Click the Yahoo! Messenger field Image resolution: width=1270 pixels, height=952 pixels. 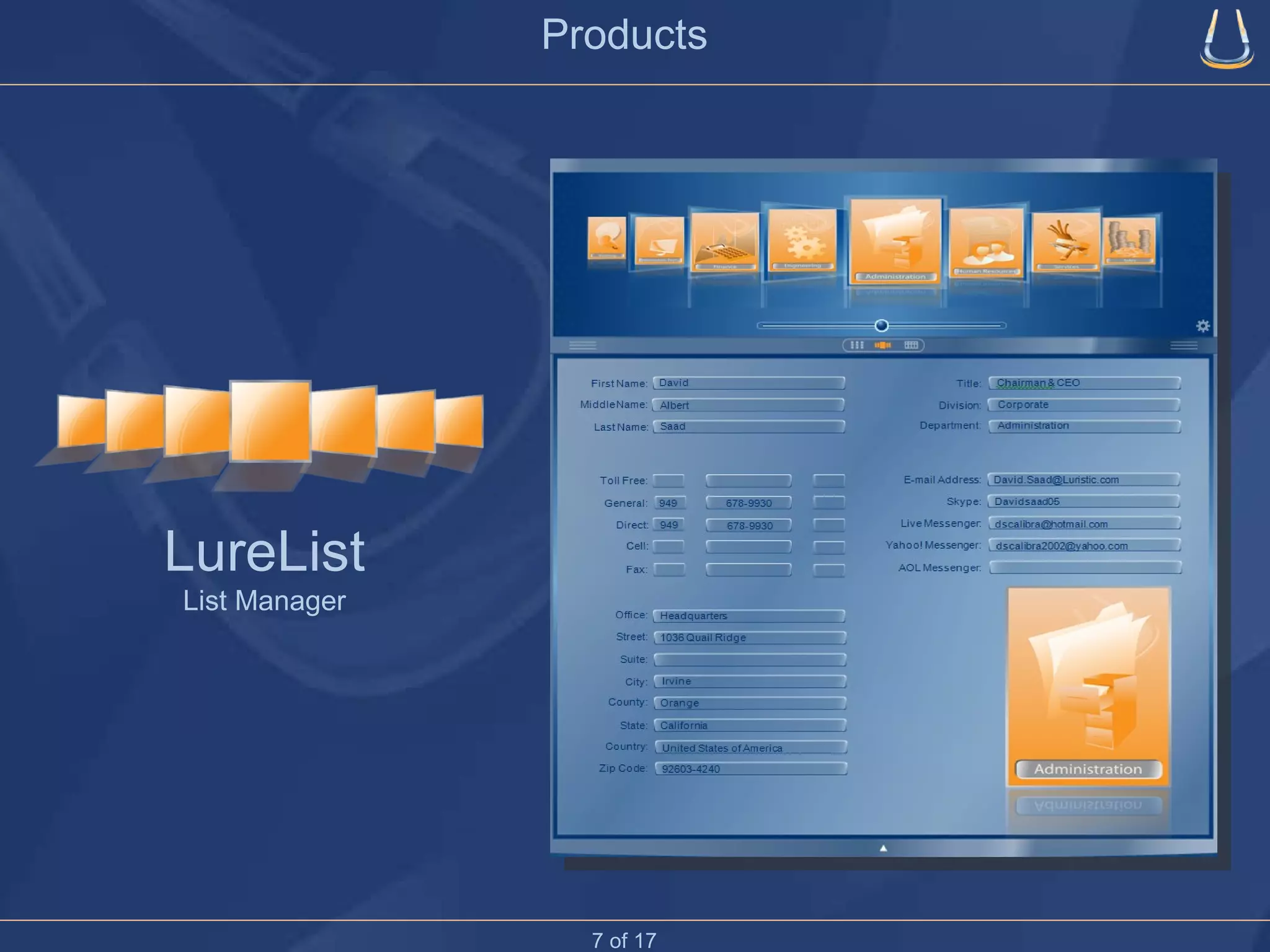click(1084, 545)
